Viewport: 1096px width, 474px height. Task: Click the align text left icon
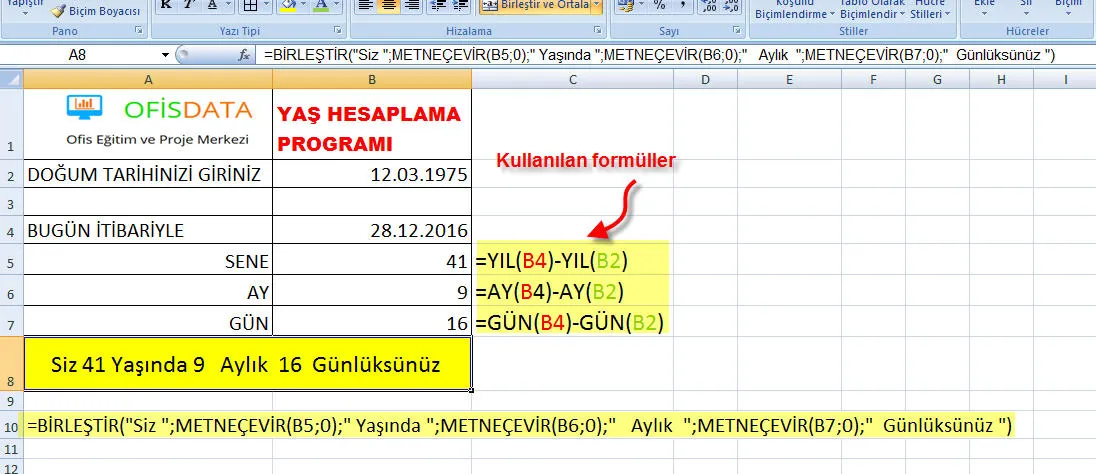point(365,6)
